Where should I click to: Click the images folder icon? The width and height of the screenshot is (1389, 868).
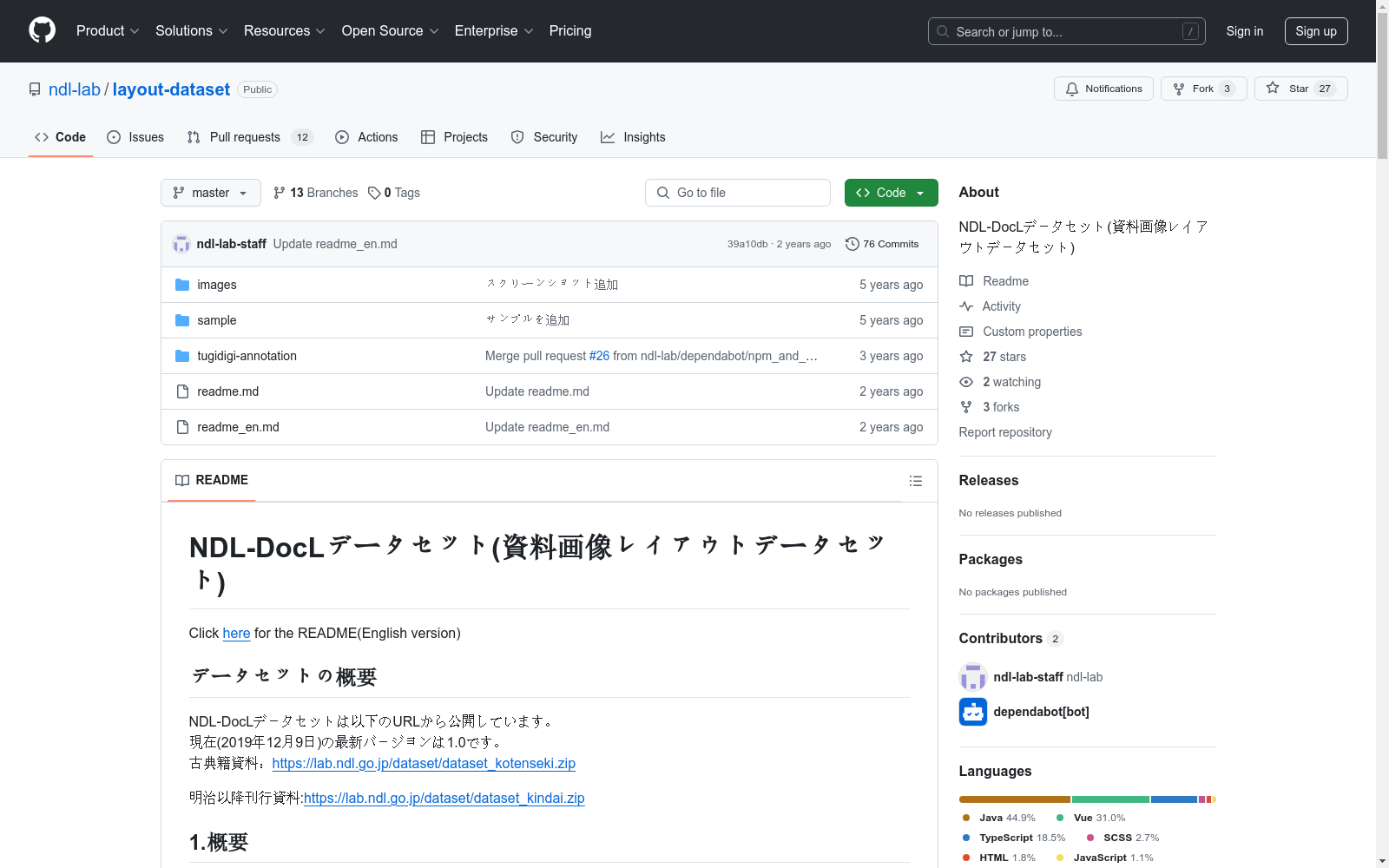coord(182,285)
